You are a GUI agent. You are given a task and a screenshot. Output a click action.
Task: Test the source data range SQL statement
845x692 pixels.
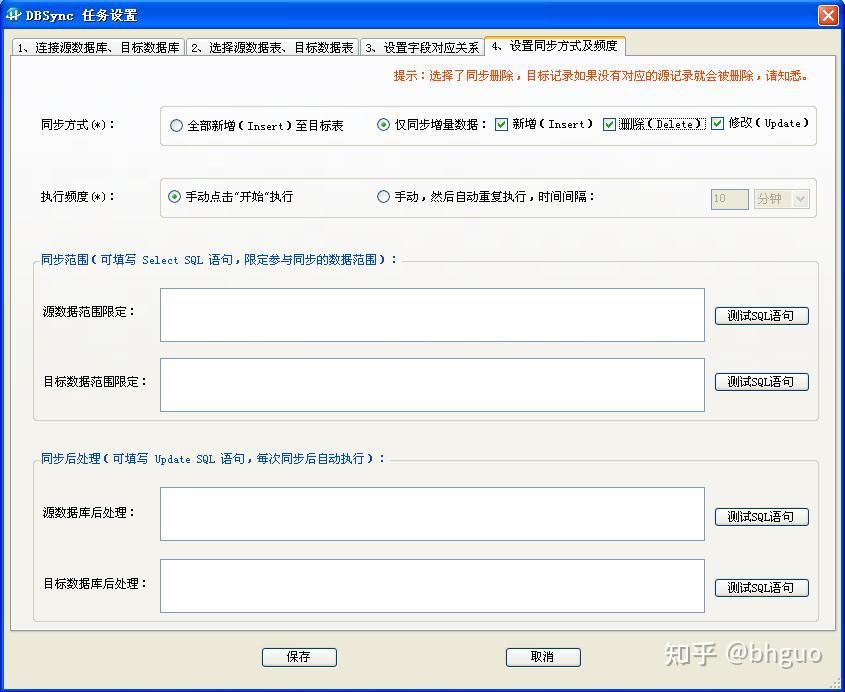click(761, 315)
